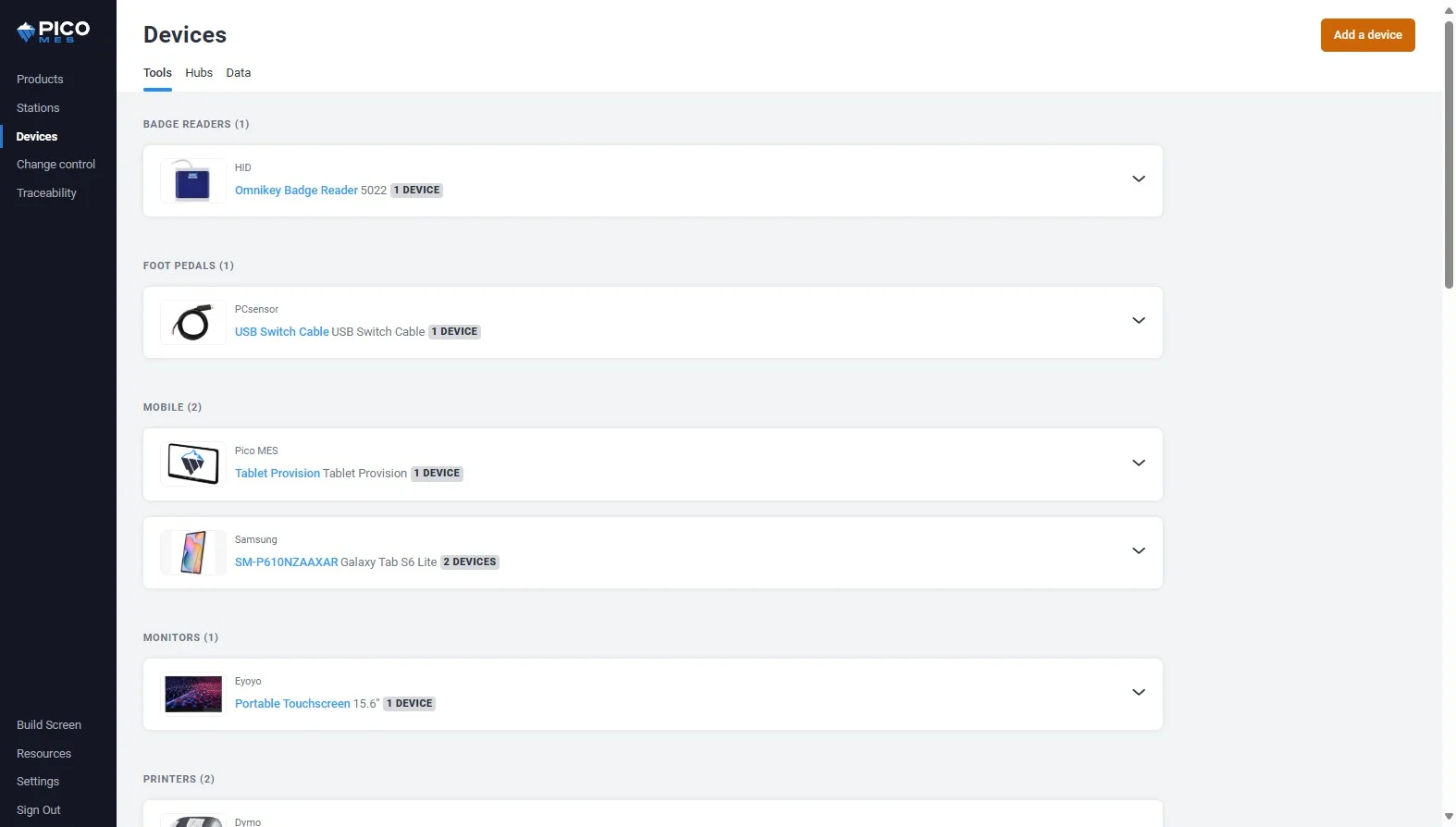
Task: Switch to the Tools tab
Action: 157,73
